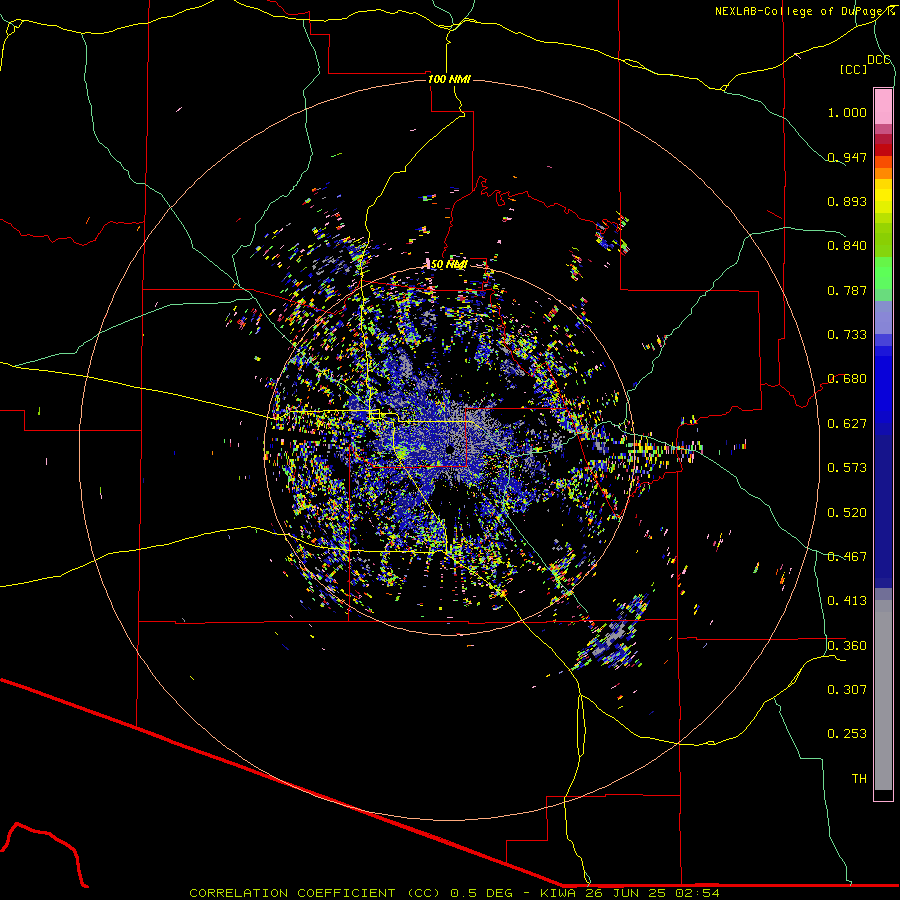The width and height of the screenshot is (900, 900).
Task: Select the 0.733 scale value
Action: coord(847,335)
